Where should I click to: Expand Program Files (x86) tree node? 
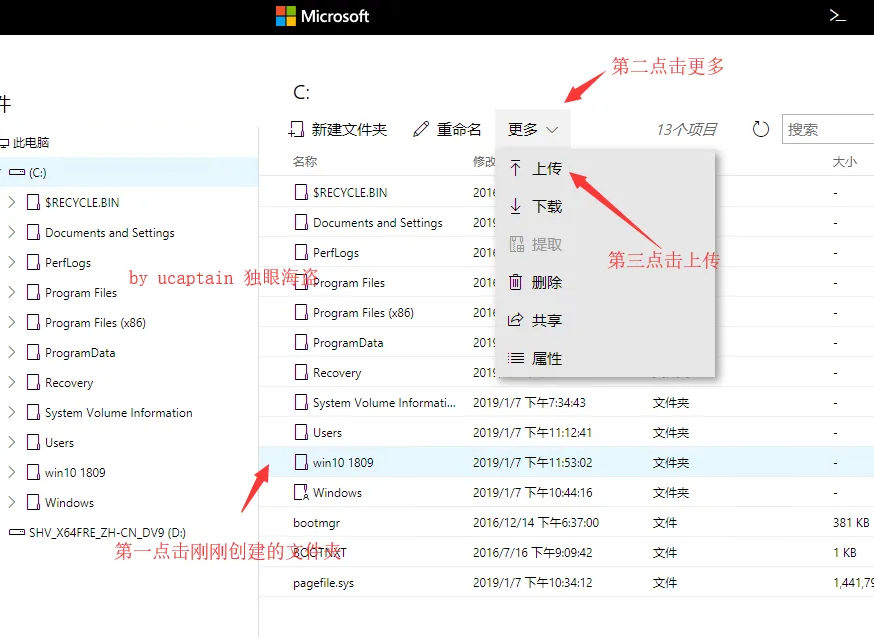pyautogui.click(x=12, y=323)
